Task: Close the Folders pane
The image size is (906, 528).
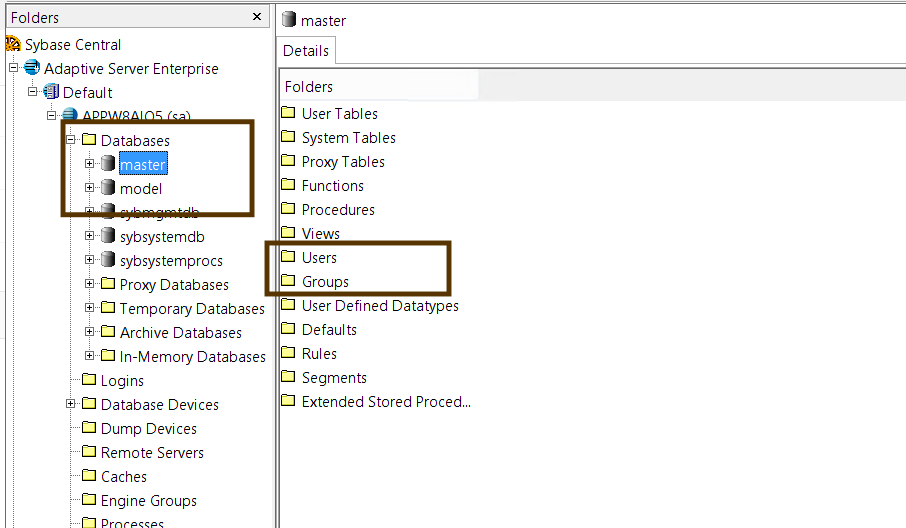Action: [x=257, y=17]
